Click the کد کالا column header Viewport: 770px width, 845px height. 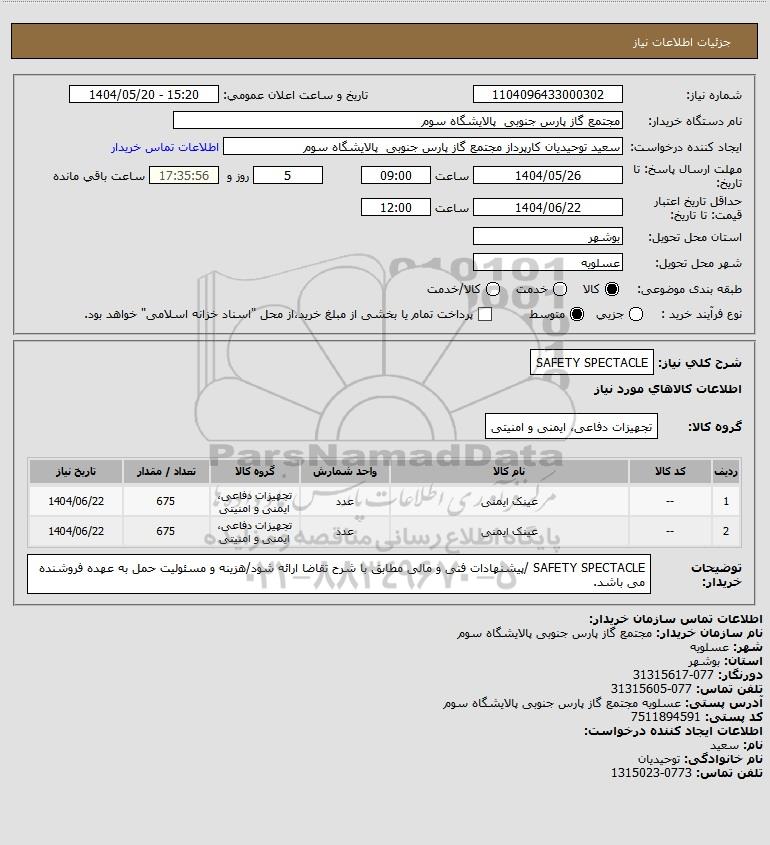670,472
